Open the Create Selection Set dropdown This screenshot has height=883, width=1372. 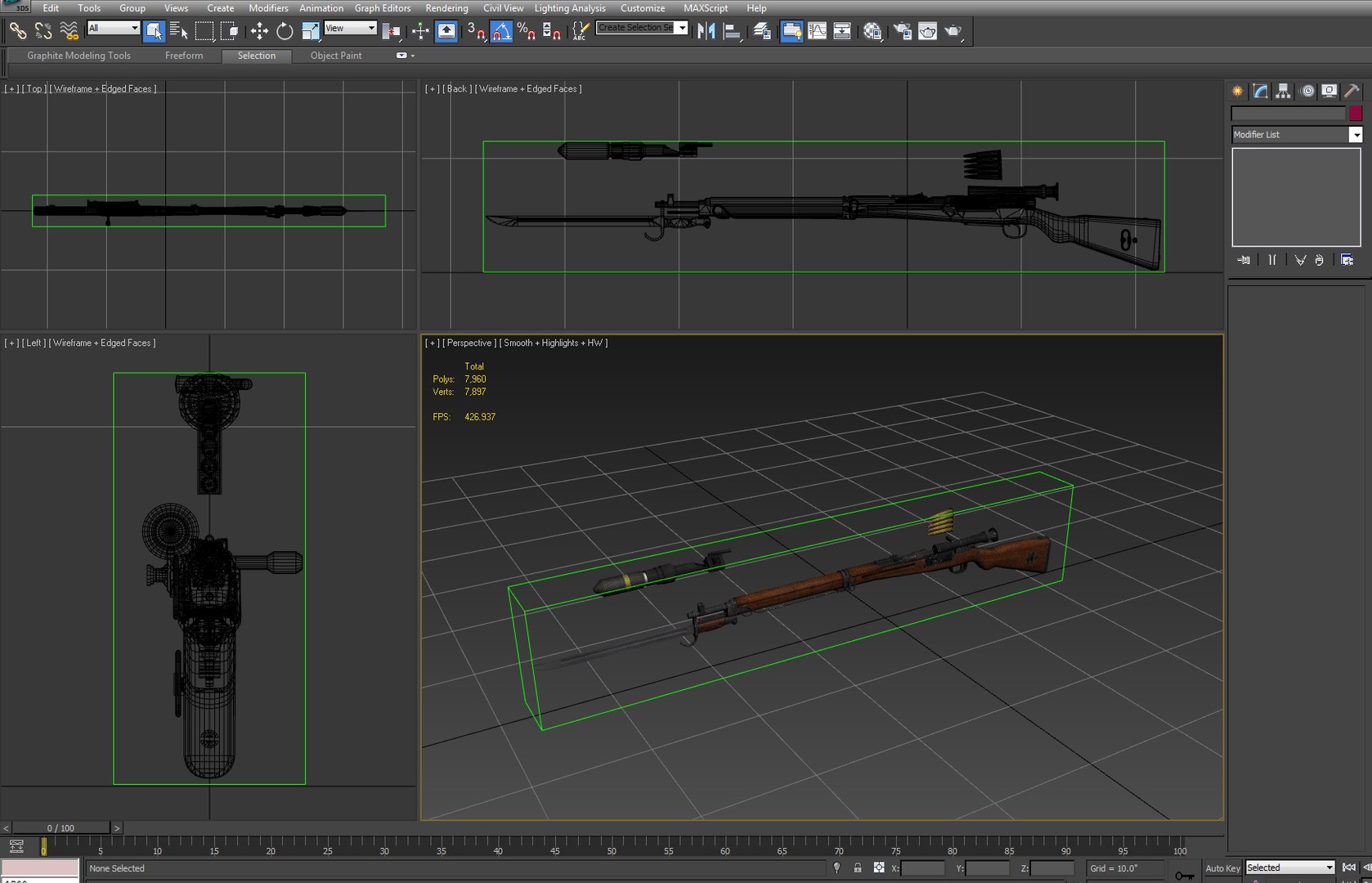pos(642,28)
